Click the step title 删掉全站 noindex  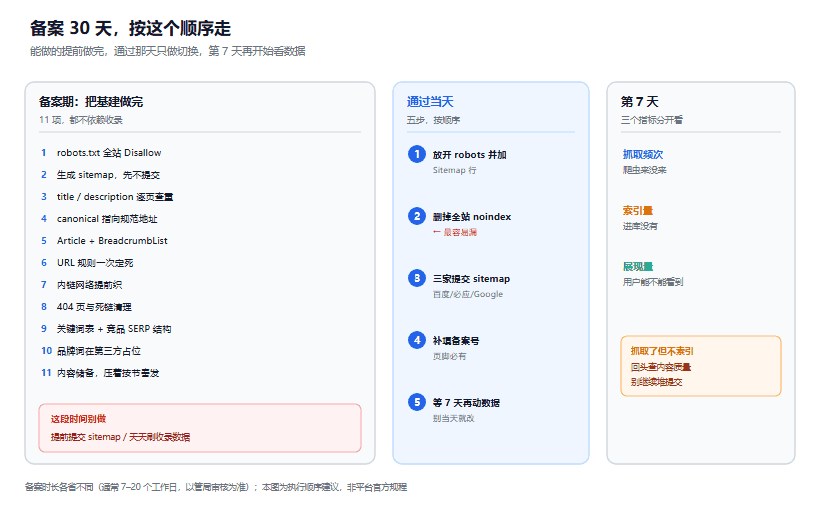tap(472, 217)
